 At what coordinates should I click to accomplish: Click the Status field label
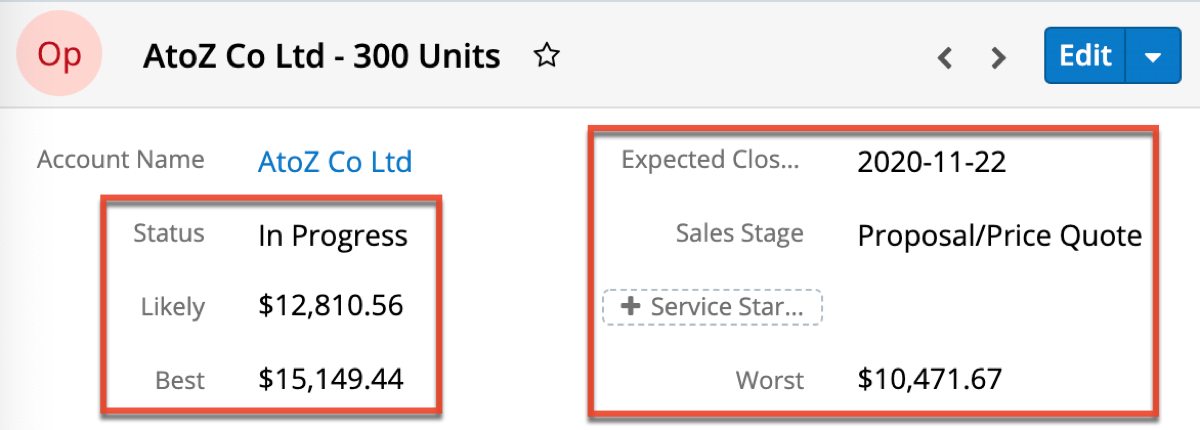click(x=169, y=234)
